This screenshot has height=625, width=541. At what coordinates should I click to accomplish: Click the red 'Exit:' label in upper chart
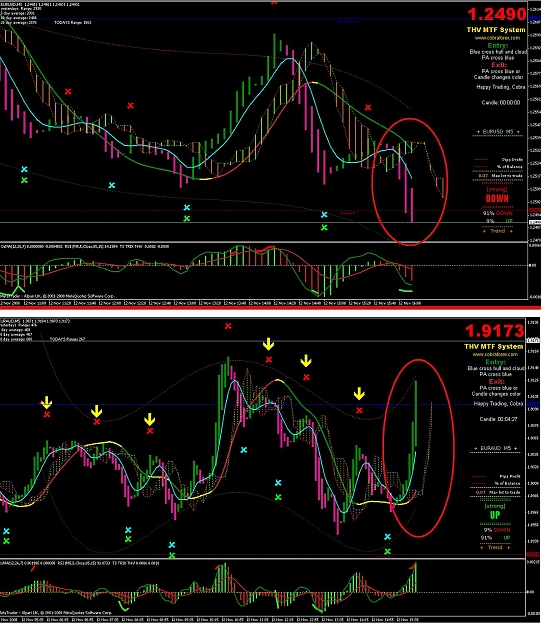point(499,65)
